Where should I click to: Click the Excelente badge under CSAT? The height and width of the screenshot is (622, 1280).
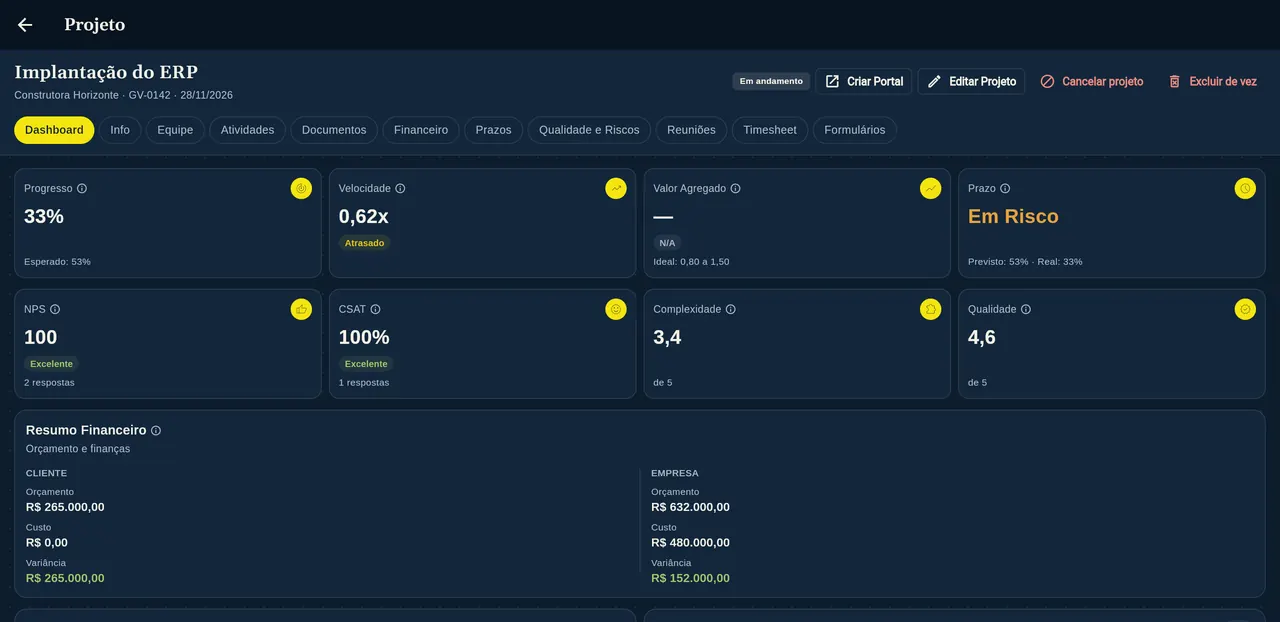366,364
